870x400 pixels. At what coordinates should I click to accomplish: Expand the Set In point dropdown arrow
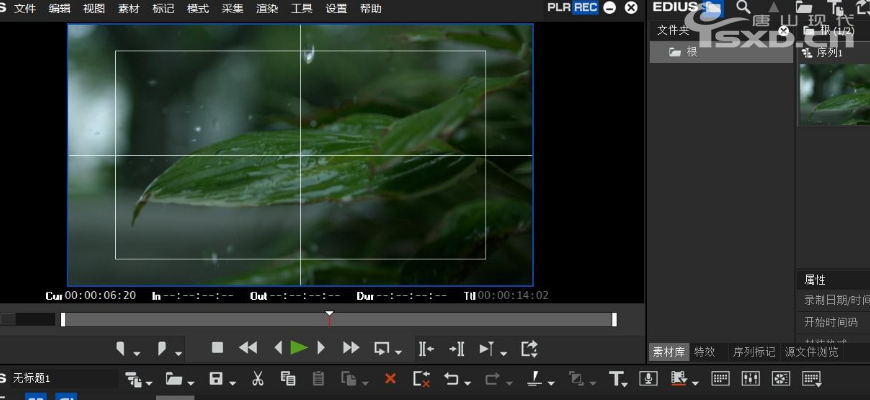tap(135, 352)
